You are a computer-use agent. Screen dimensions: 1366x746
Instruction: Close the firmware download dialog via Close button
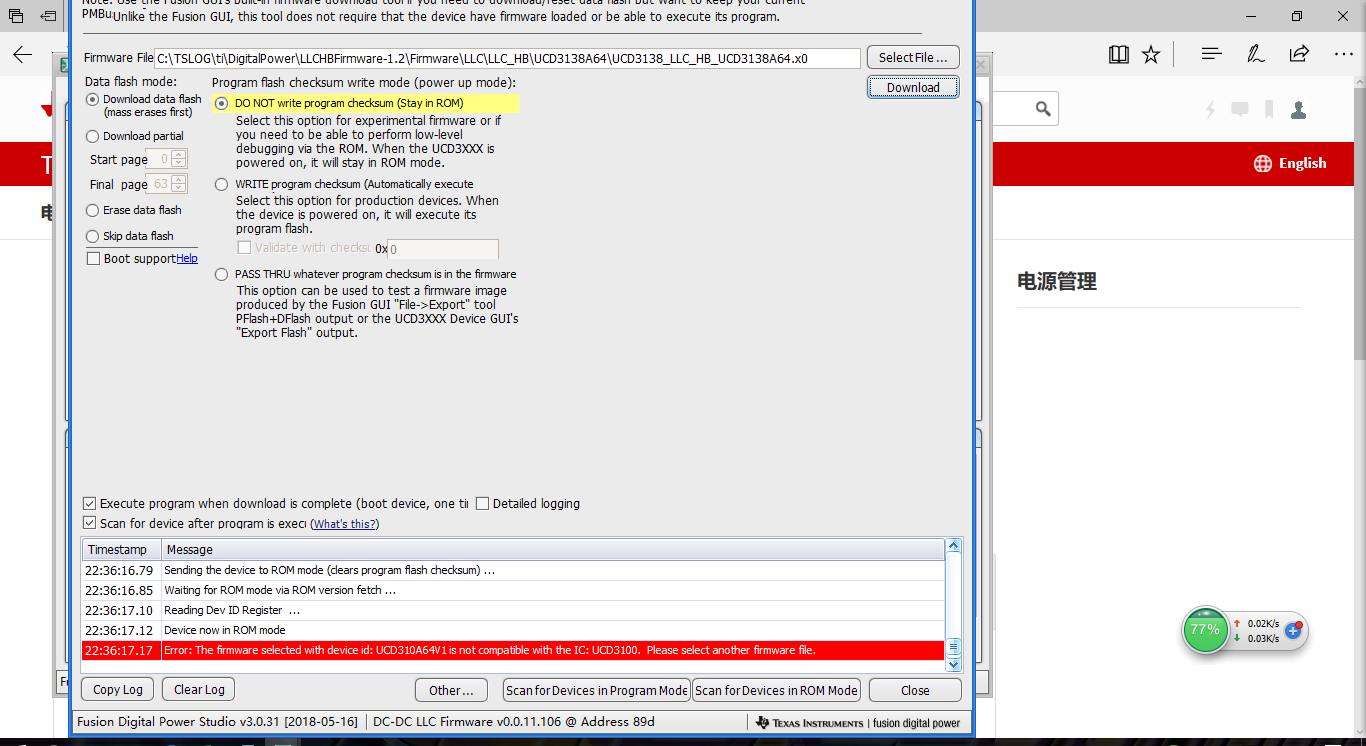pyautogui.click(x=915, y=690)
